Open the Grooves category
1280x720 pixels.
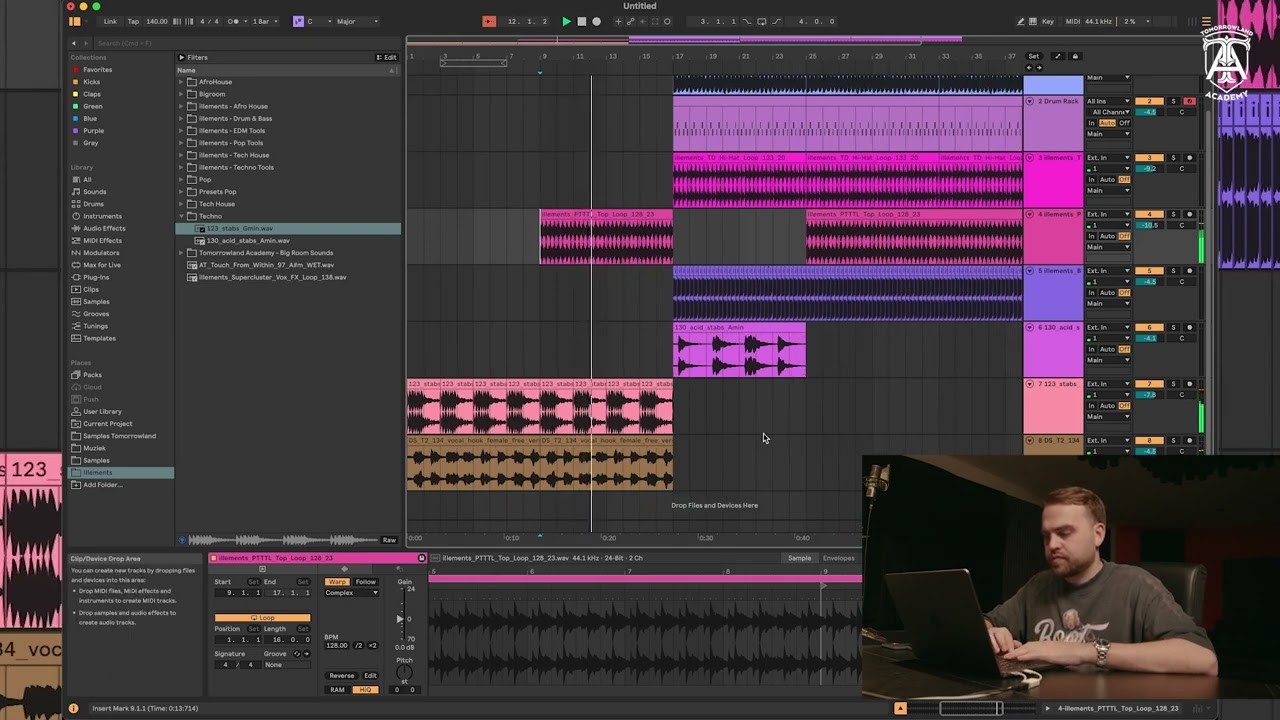(96, 314)
